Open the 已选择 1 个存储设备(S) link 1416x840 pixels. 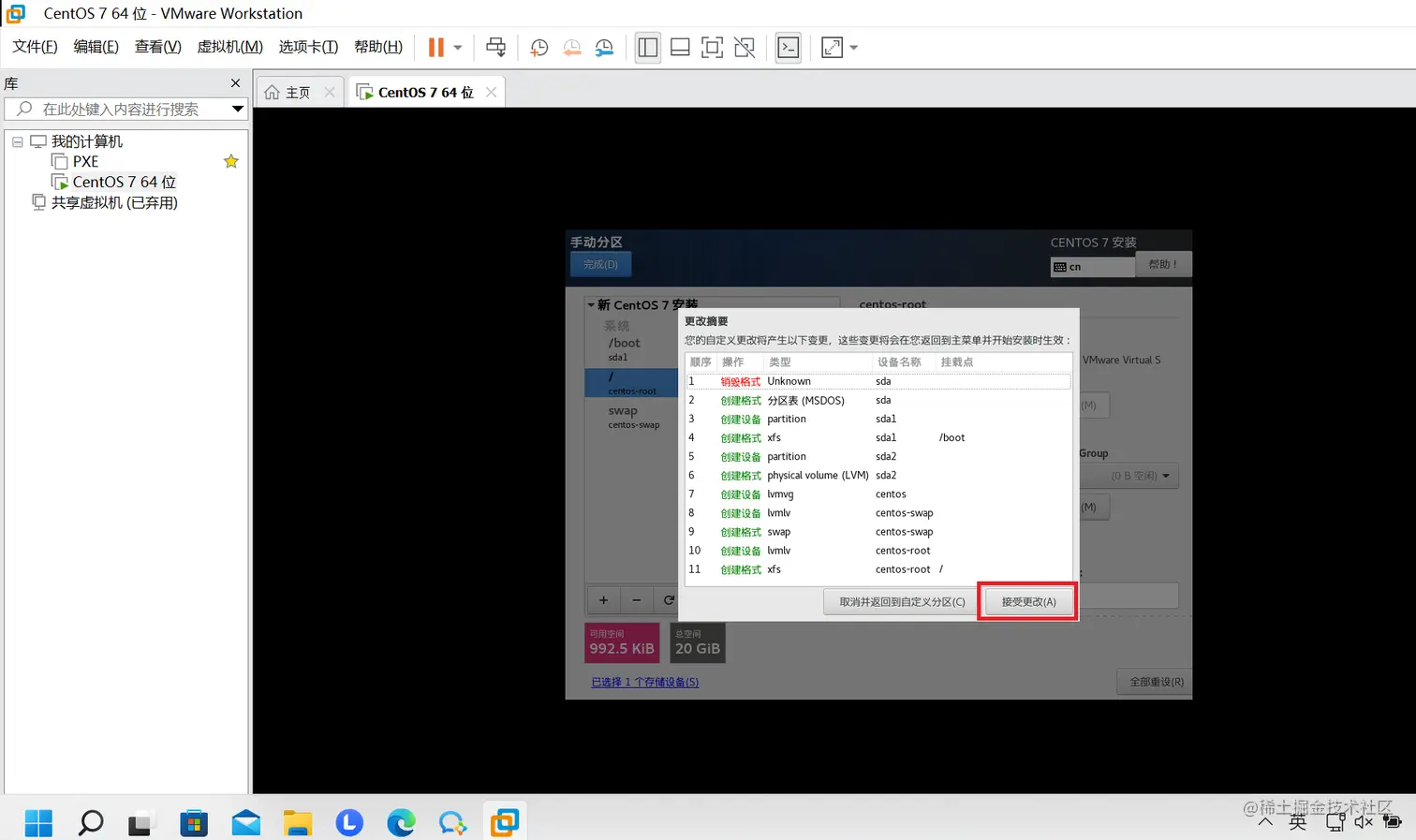pos(644,682)
